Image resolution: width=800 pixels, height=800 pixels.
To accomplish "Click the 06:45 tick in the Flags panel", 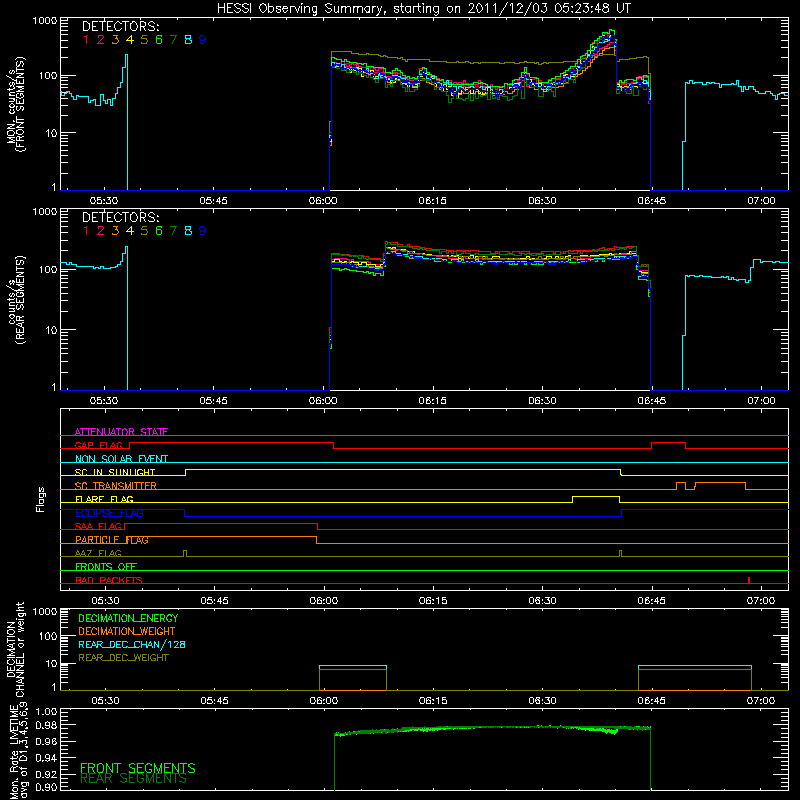I will tap(652, 601).
